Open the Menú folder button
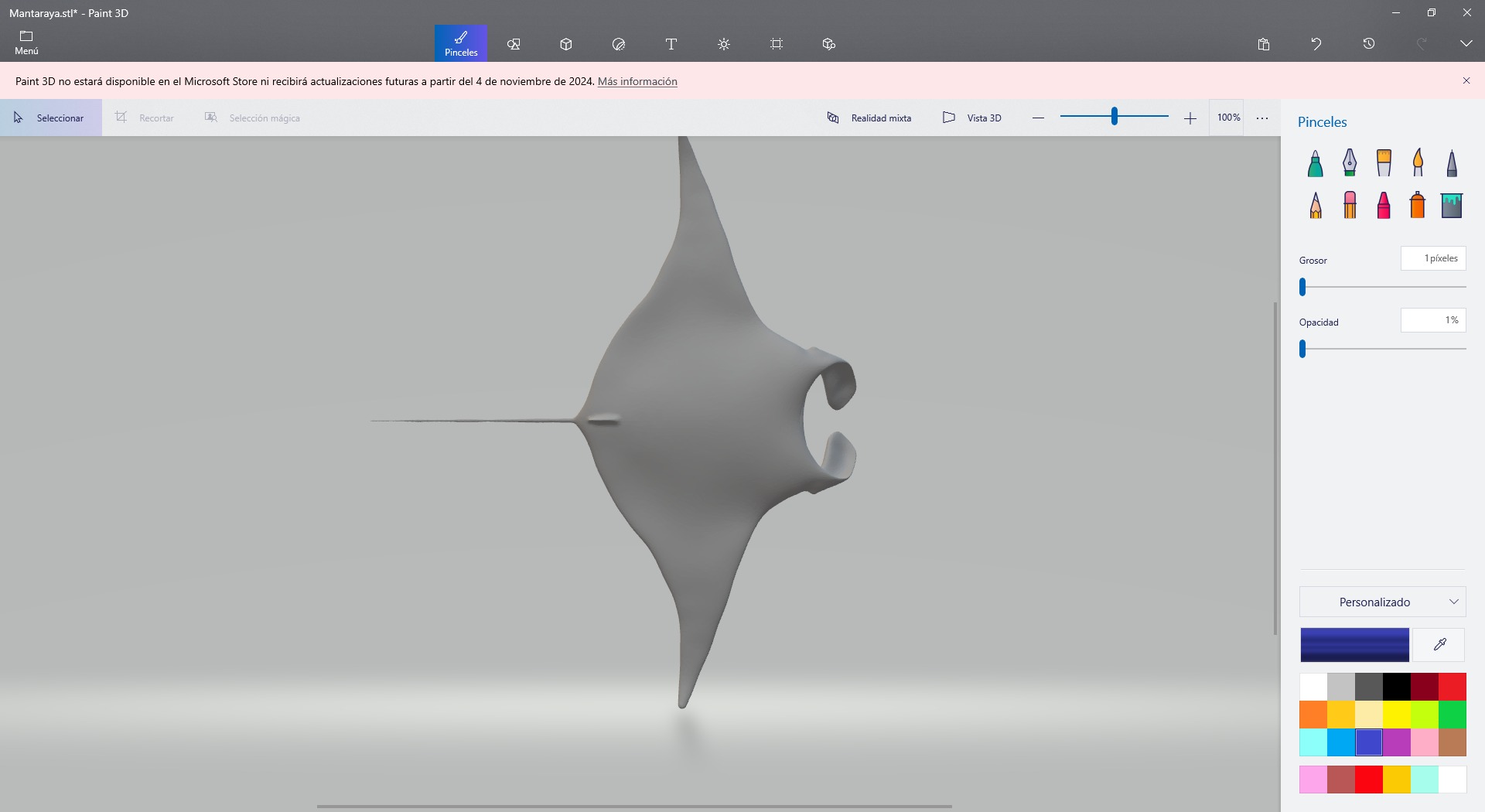The height and width of the screenshot is (812, 1485). (26, 43)
